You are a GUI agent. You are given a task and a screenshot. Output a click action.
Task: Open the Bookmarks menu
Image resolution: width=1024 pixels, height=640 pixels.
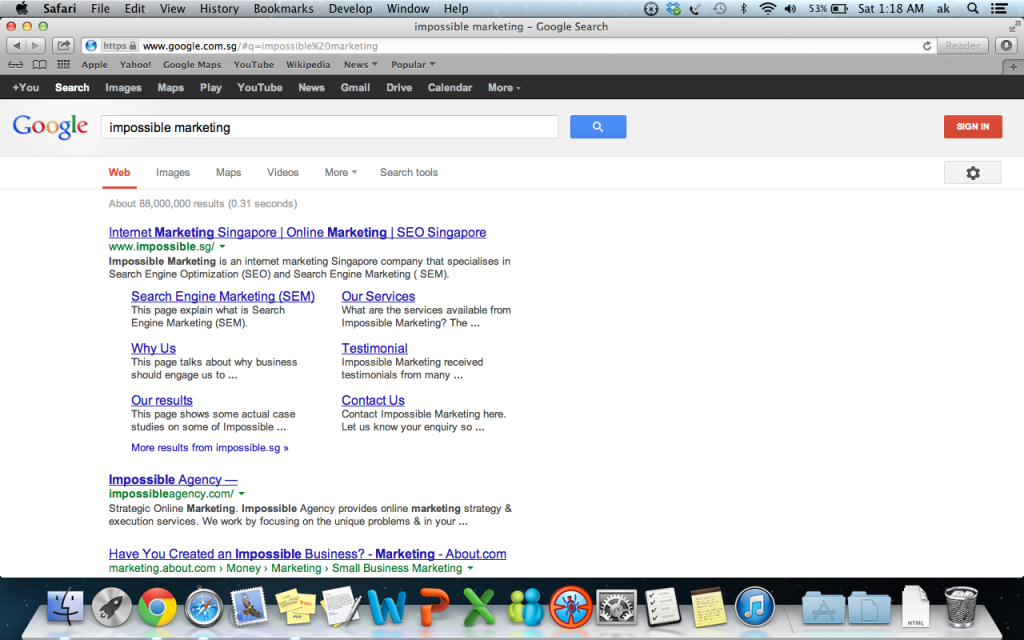[283, 8]
